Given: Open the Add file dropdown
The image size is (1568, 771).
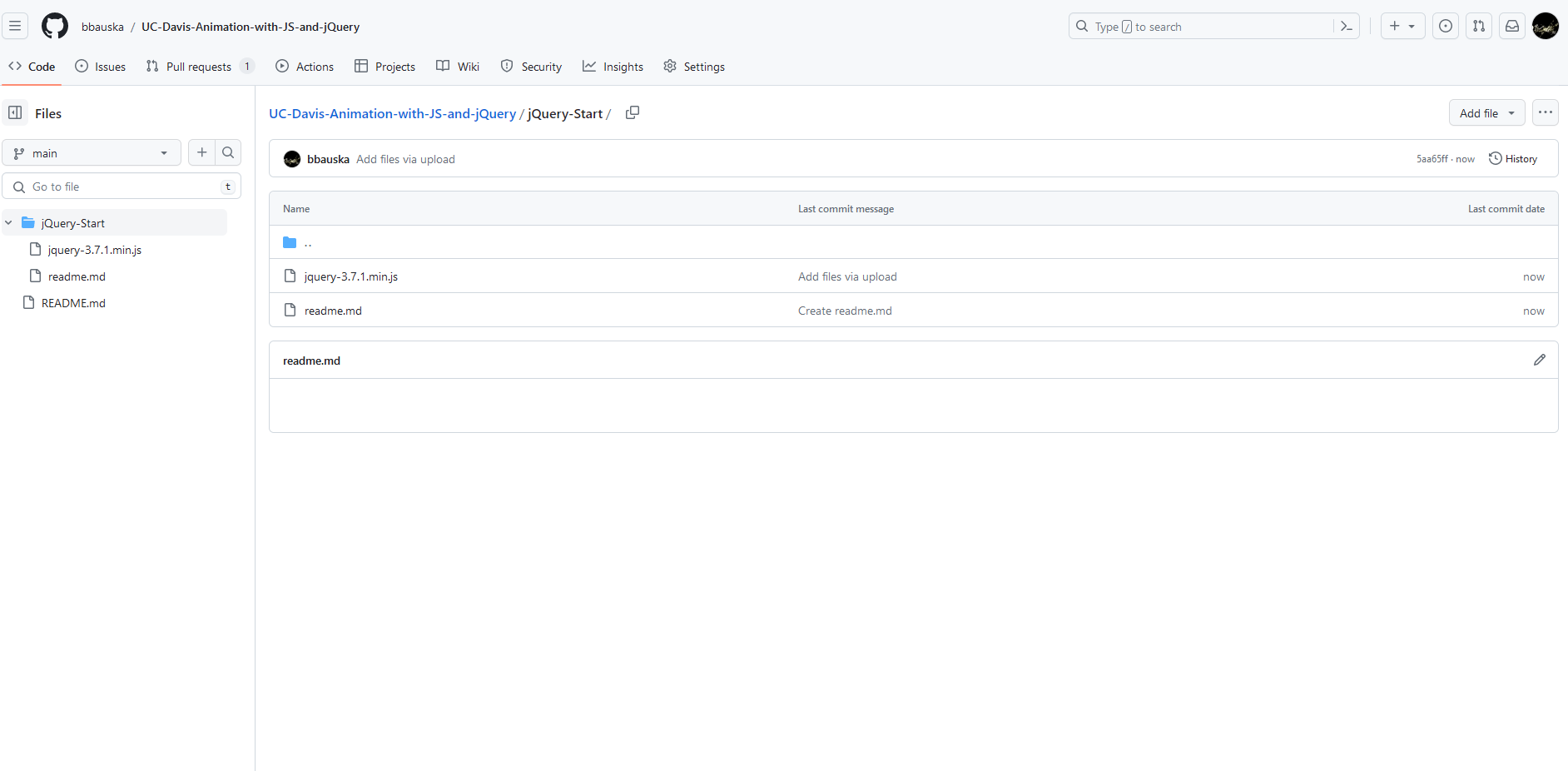Looking at the screenshot, I should (1486, 112).
